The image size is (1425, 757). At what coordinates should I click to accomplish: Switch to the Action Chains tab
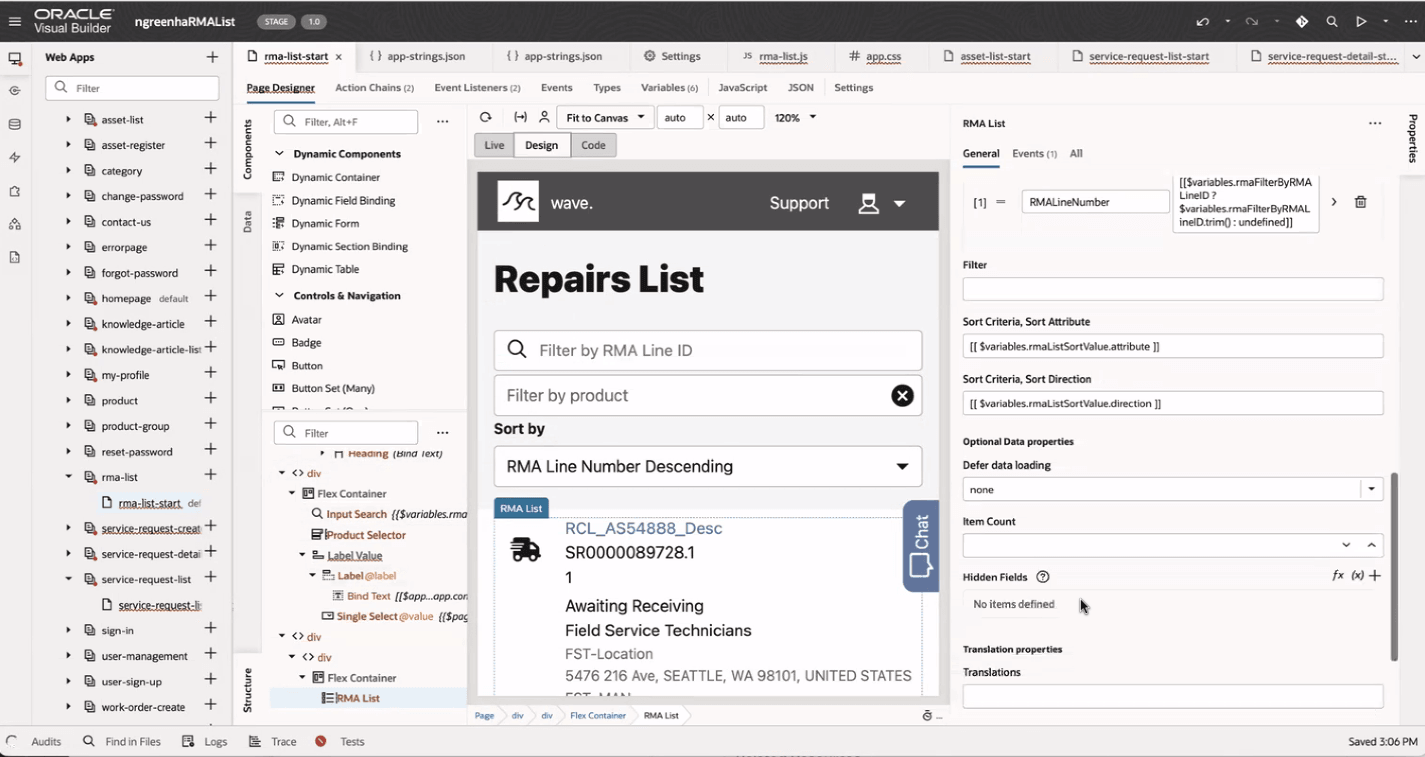click(374, 87)
